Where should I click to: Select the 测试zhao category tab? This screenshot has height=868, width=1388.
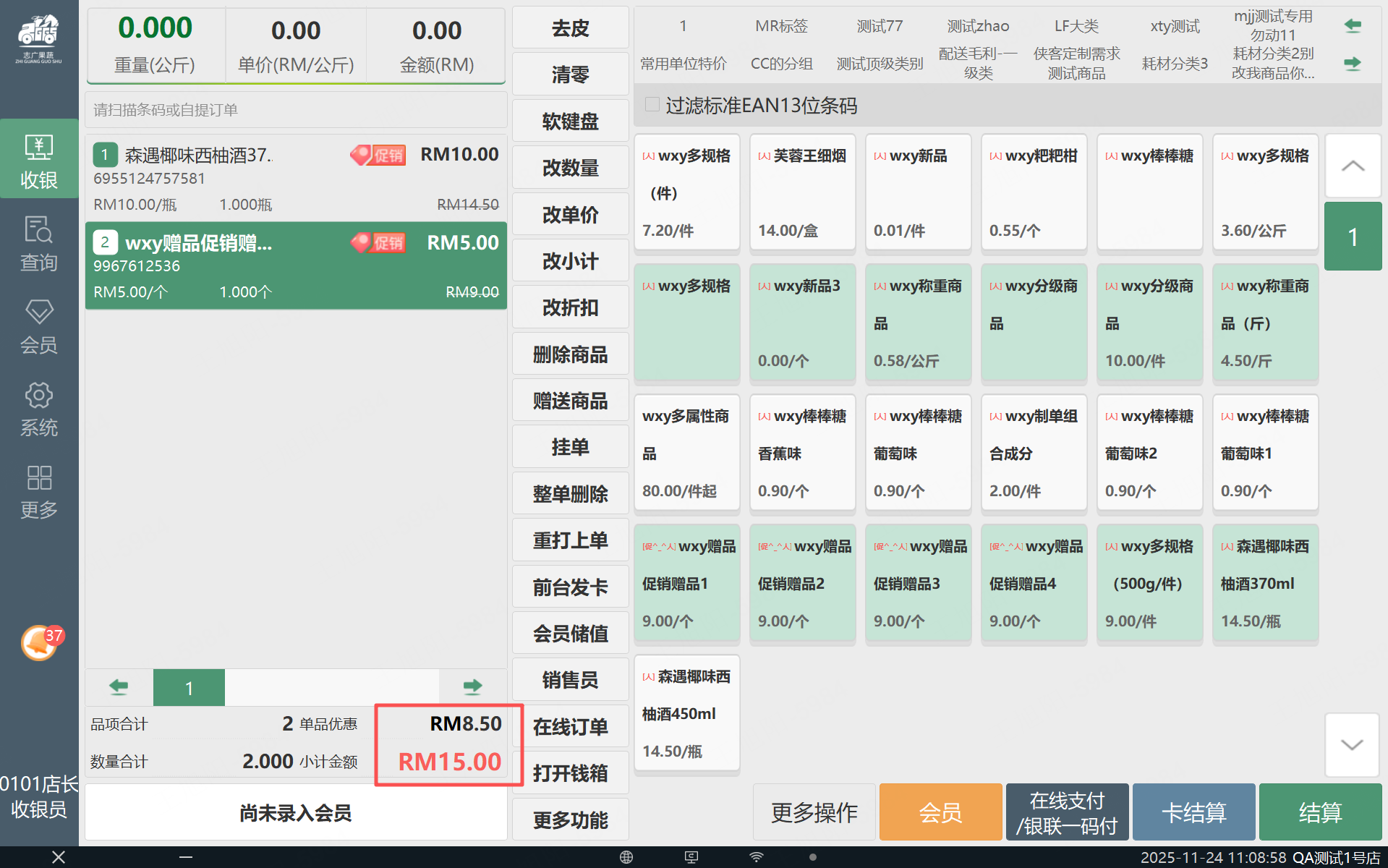(x=978, y=26)
